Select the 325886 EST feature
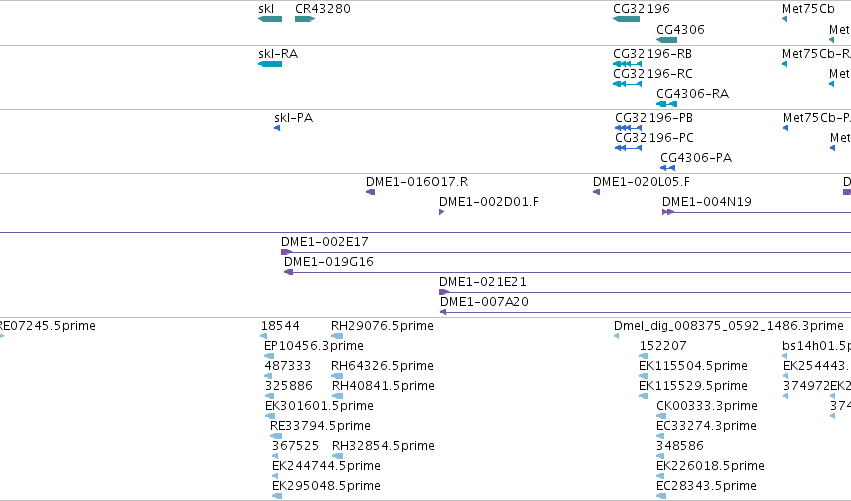This screenshot has height=501, width=851. (x=268, y=397)
